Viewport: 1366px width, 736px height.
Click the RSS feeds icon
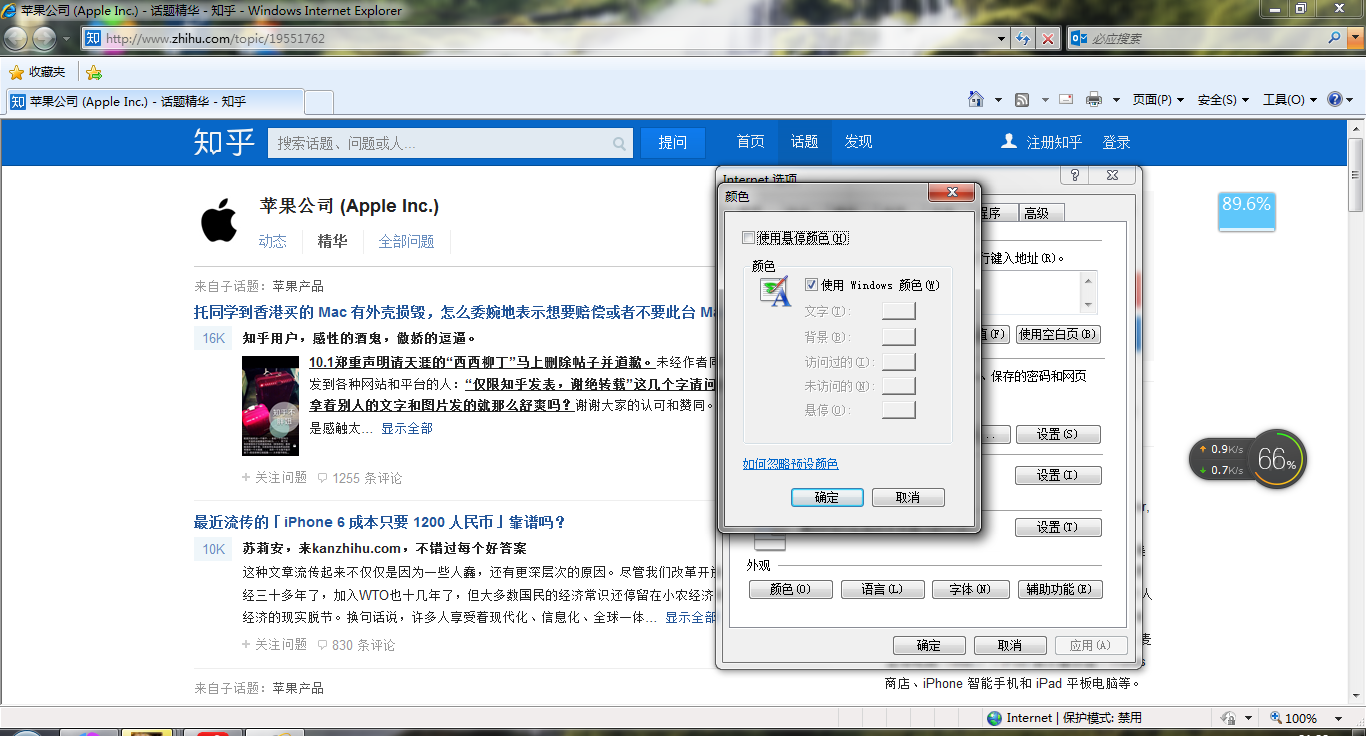coord(1022,100)
